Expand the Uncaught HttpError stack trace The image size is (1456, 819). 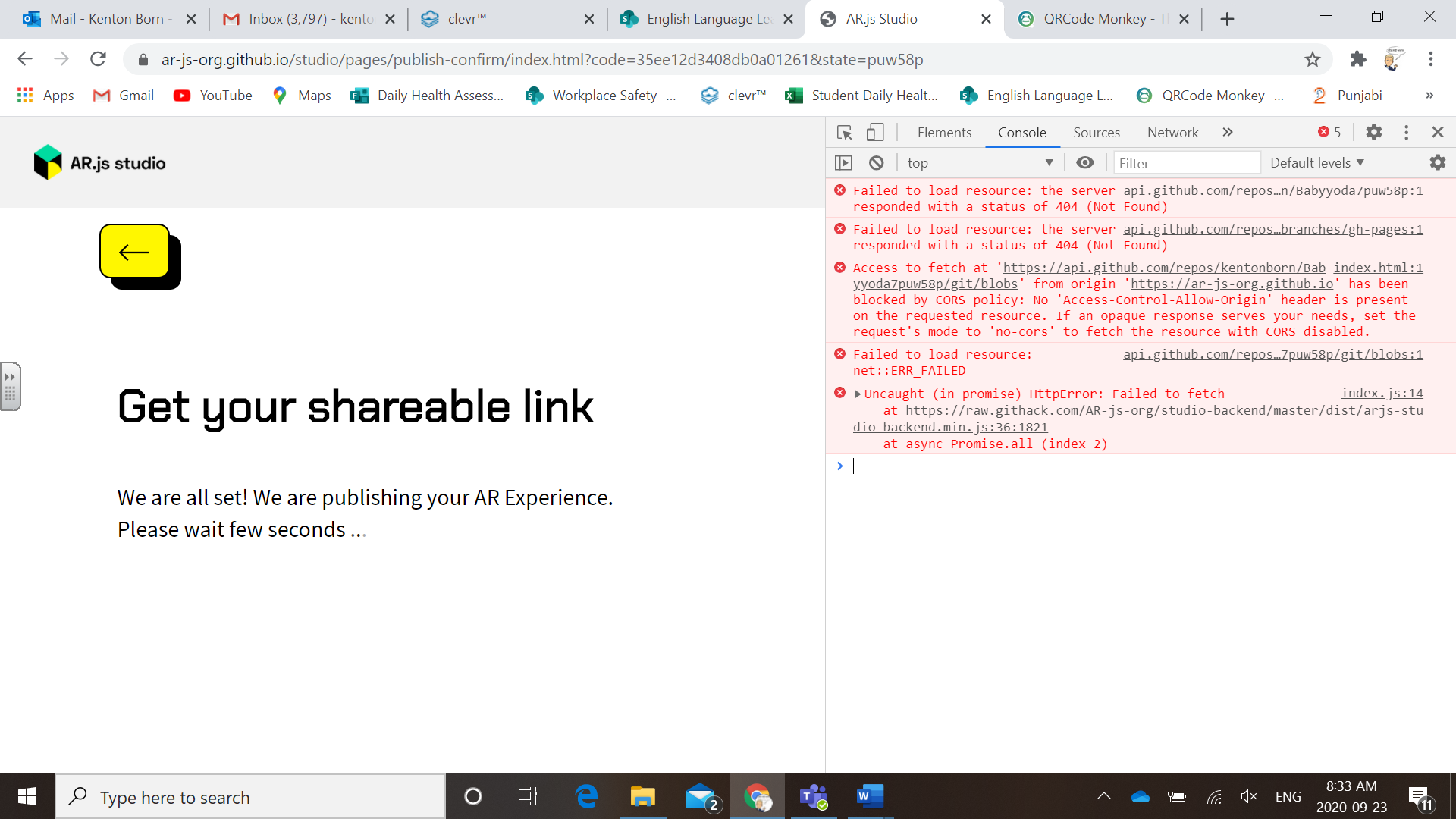[858, 394]
